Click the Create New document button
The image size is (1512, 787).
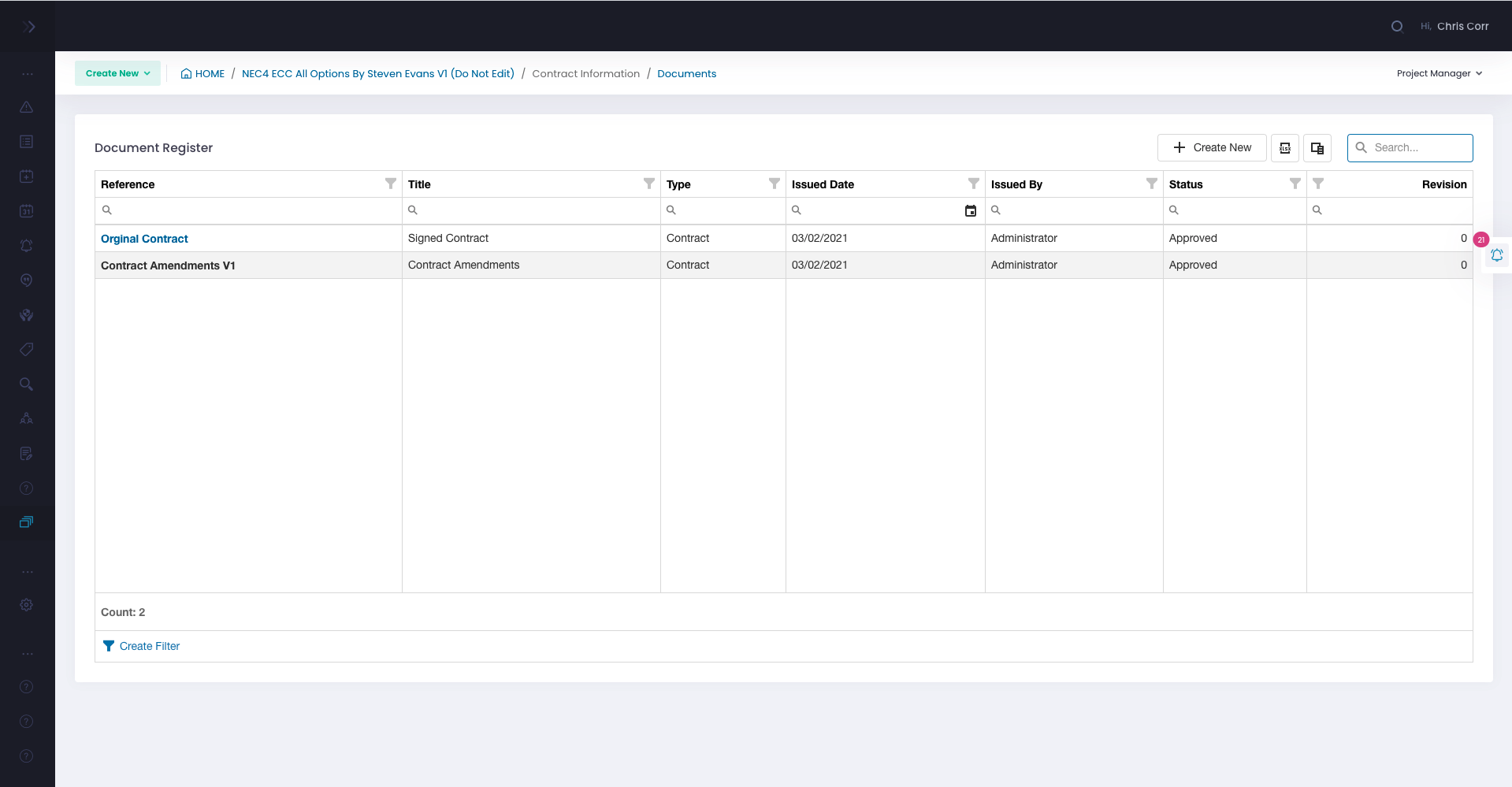[1212, 148]
